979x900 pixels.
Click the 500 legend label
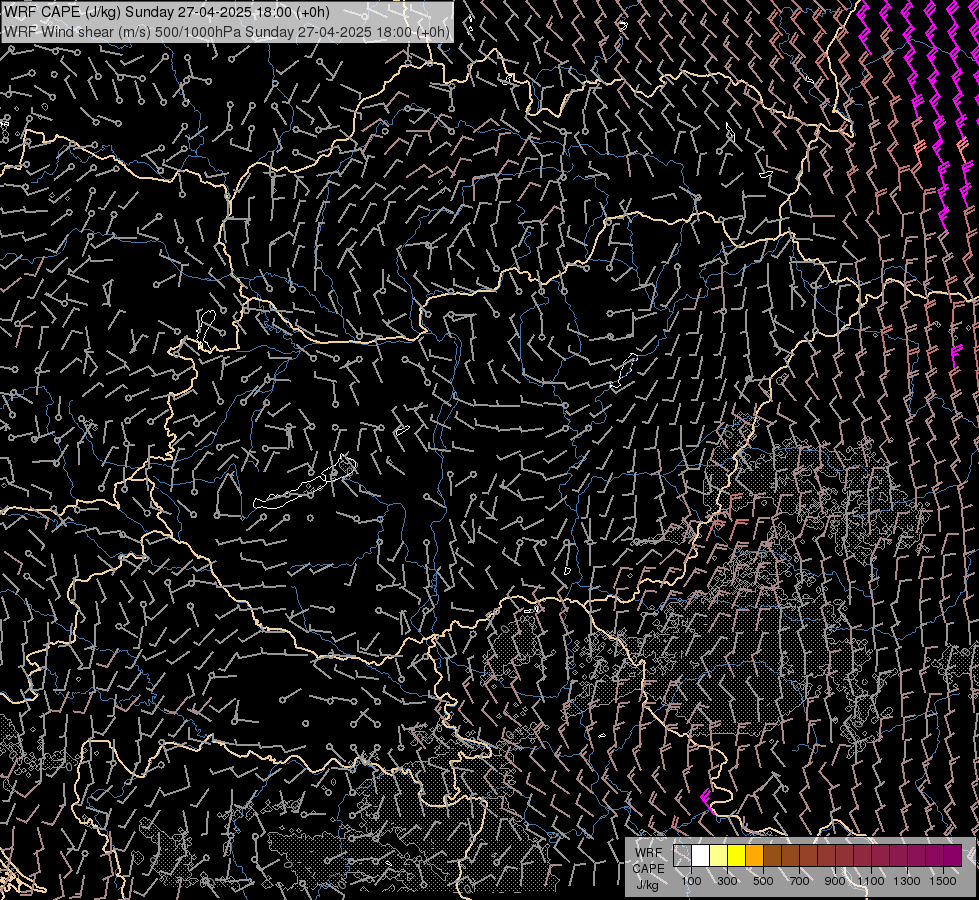point(763,881)
